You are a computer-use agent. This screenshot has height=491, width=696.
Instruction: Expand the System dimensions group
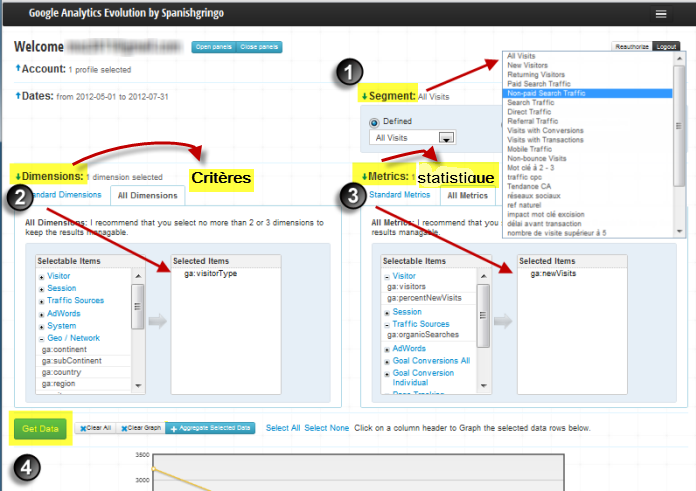[41, 327]
